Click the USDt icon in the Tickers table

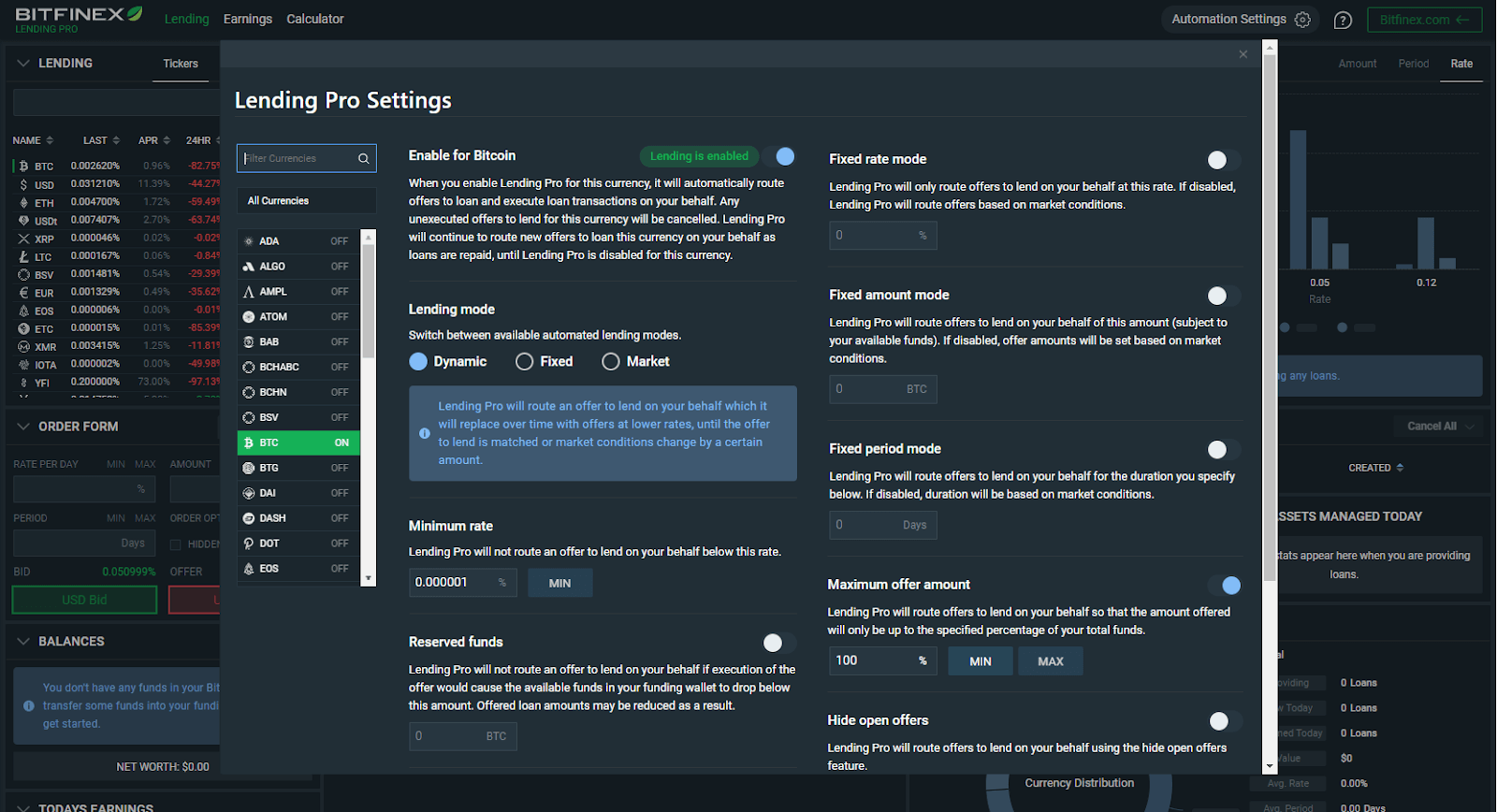[23, 221]
